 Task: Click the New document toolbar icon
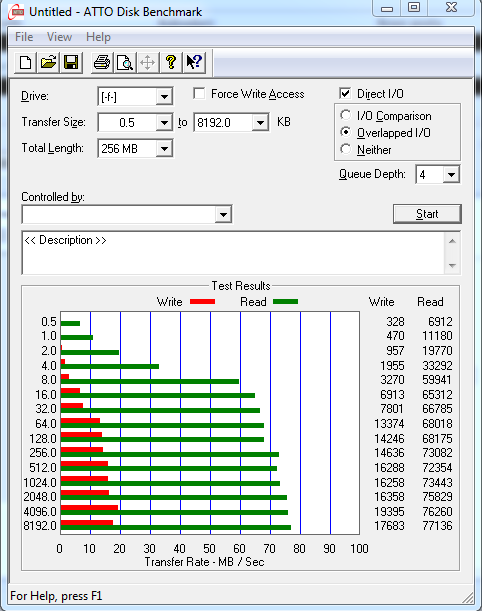pyautogui.click(x=25, y=62)
